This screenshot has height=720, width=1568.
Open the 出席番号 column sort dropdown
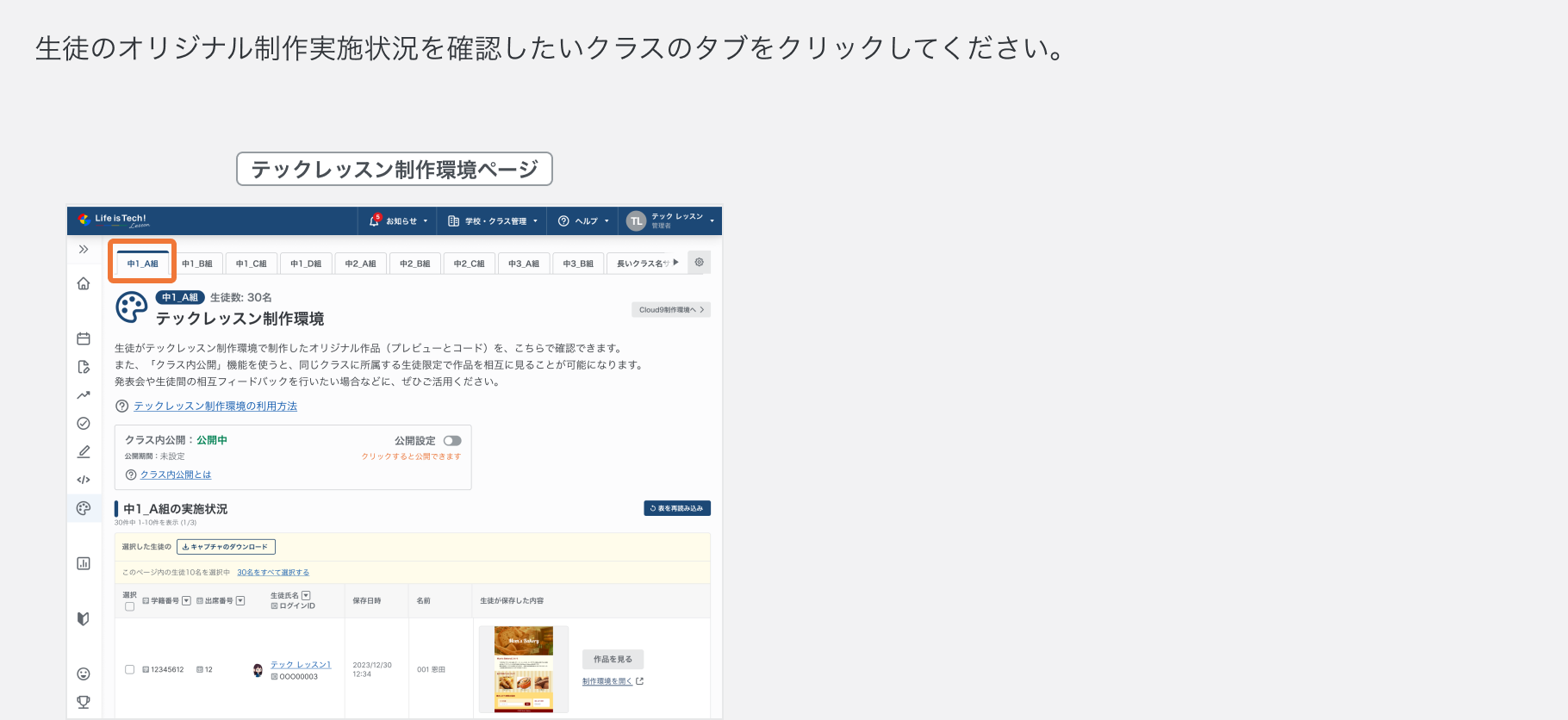pos(240,600)
